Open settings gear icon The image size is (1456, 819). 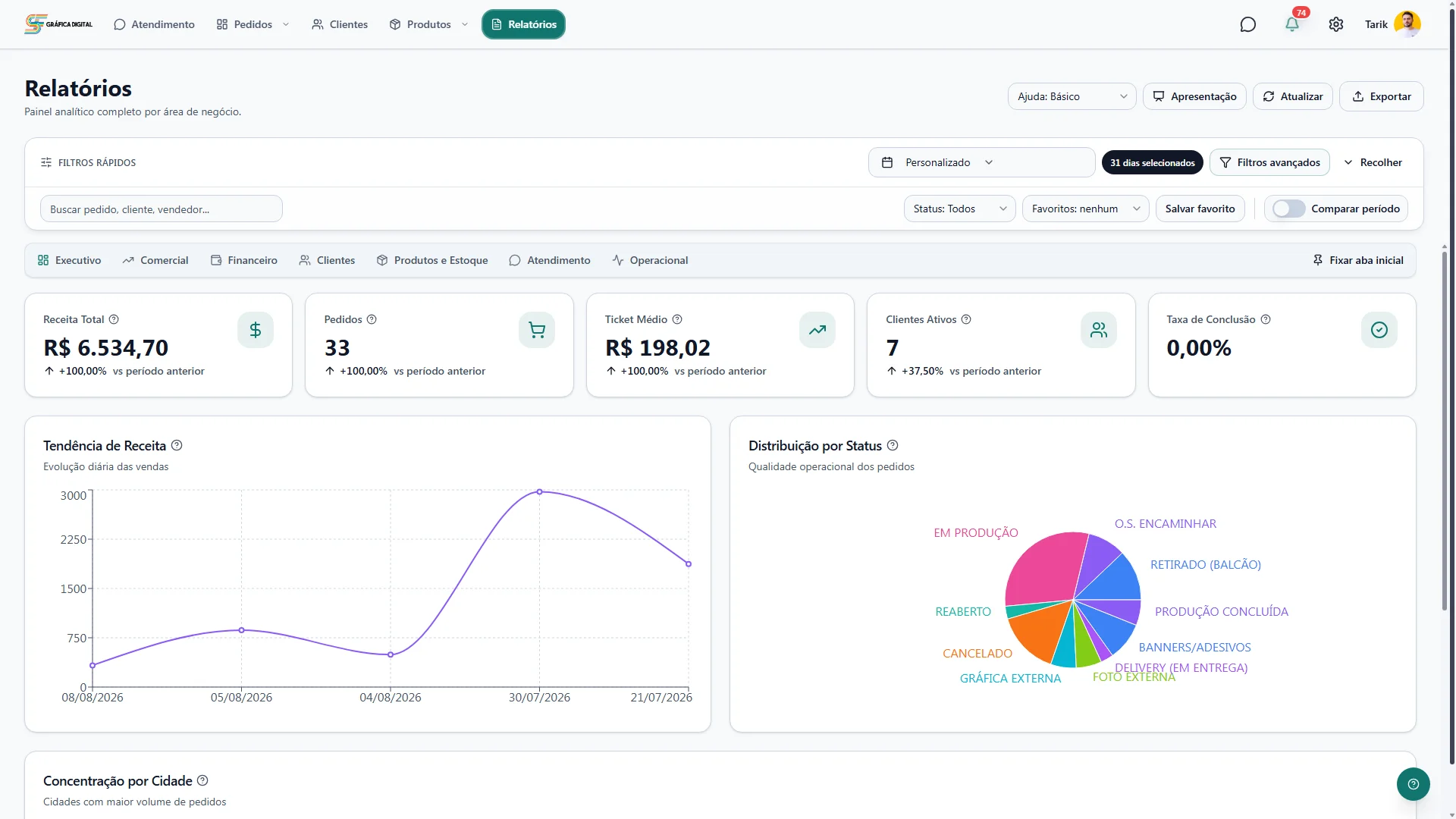[x=1336, y=24]
